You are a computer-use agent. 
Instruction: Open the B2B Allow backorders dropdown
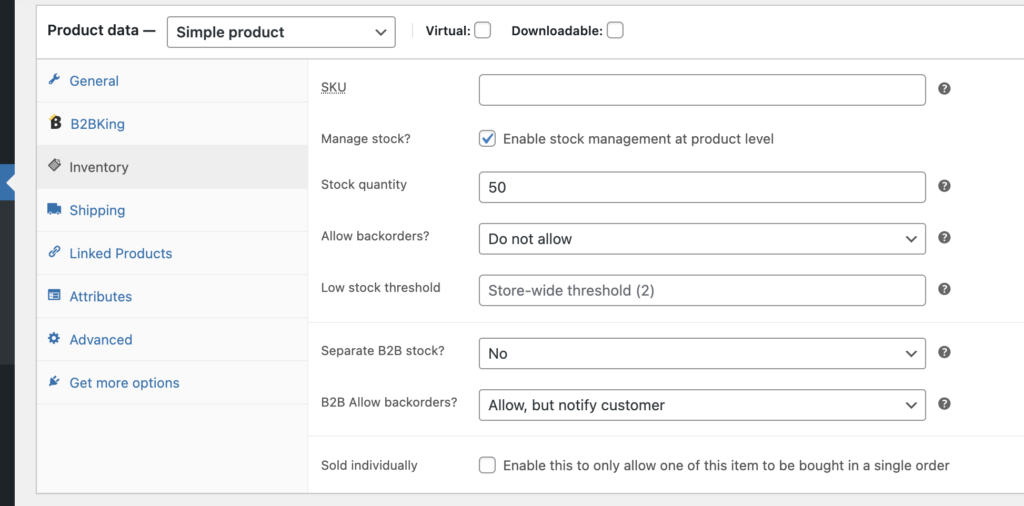pyautogui.click(x=702, y=405)
